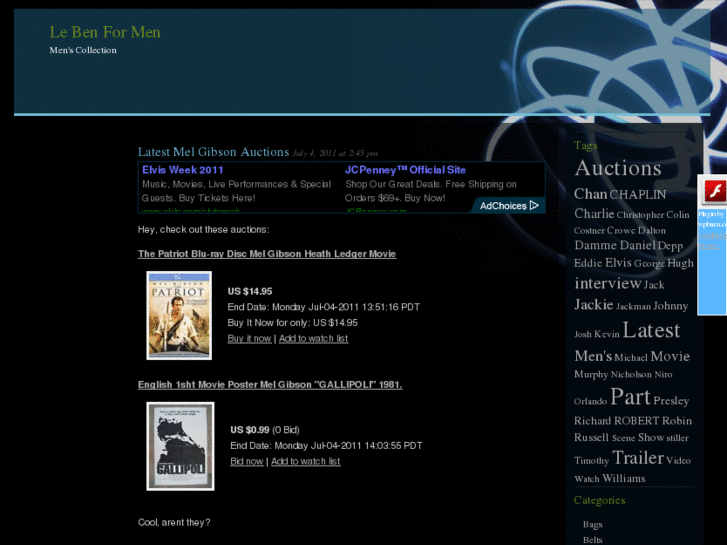
Task: Click the AdChoices triangle icon
Action: 534,205
